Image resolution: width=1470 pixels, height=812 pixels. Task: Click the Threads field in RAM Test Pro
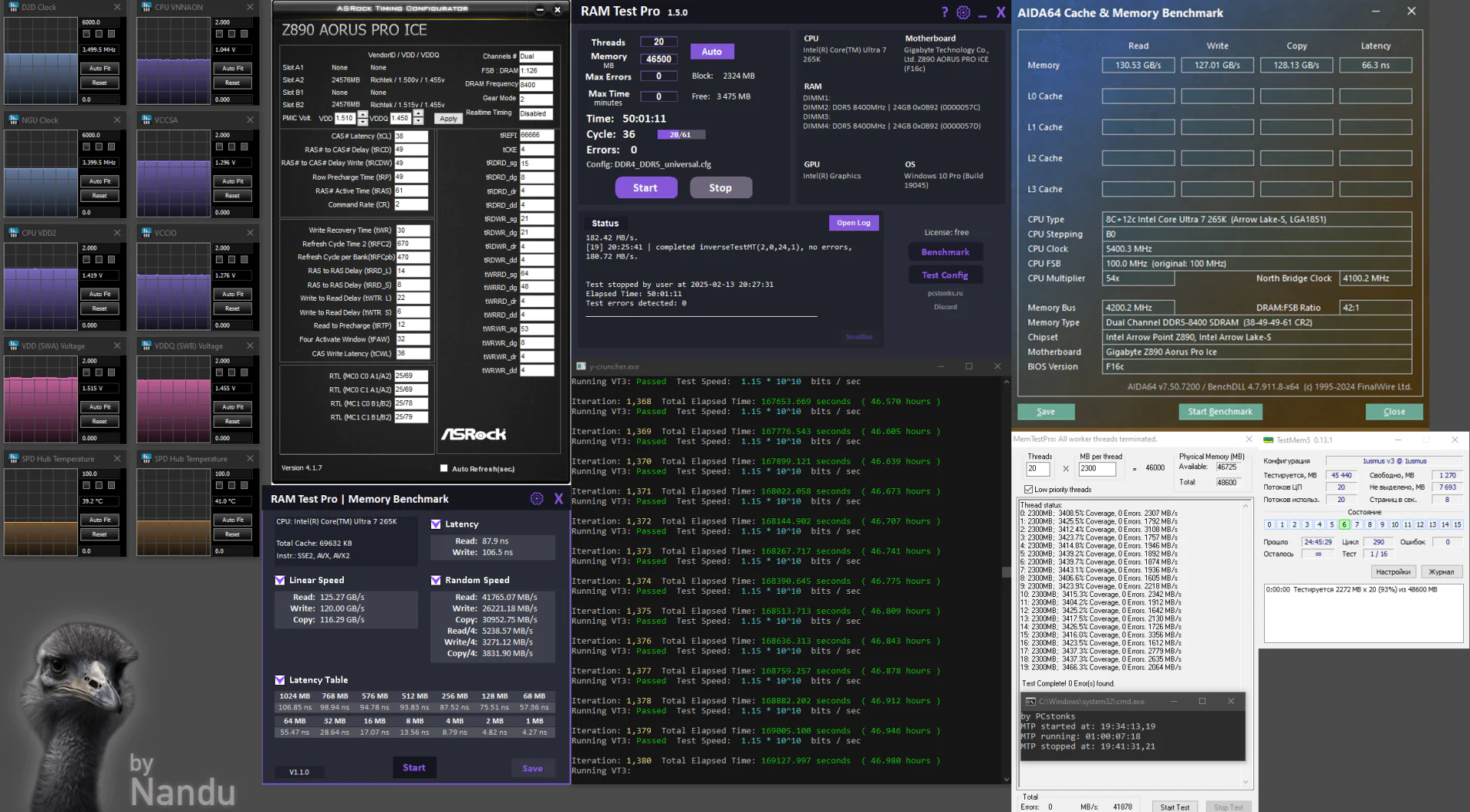[x=658, y=42]
